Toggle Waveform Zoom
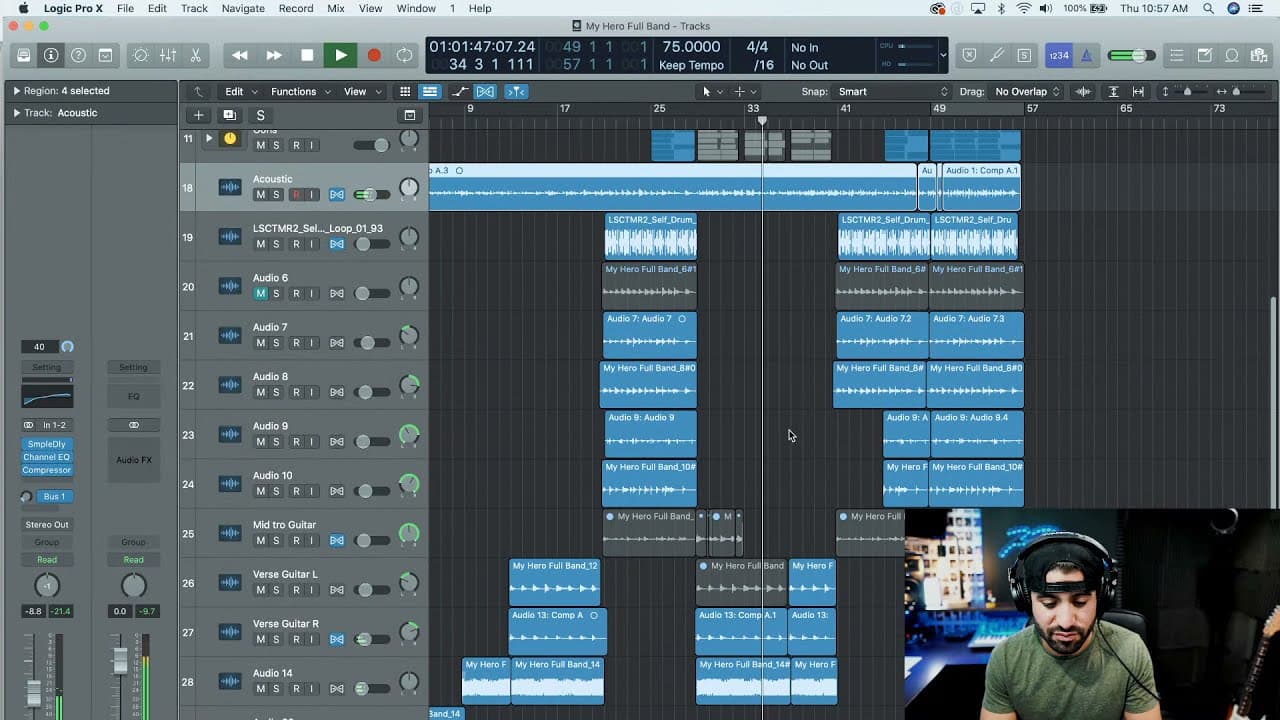1280x720 pixels. 1083,91
